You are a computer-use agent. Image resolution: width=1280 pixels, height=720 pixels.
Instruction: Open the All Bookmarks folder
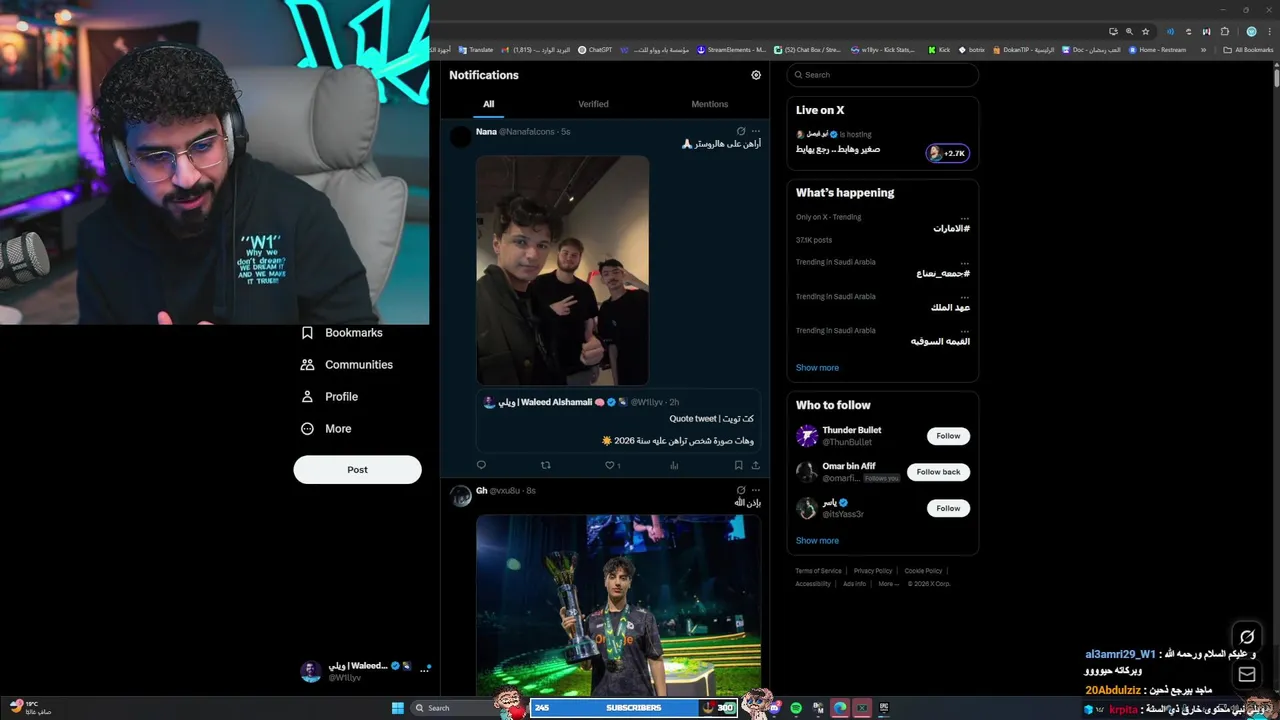click(1248, 50)
